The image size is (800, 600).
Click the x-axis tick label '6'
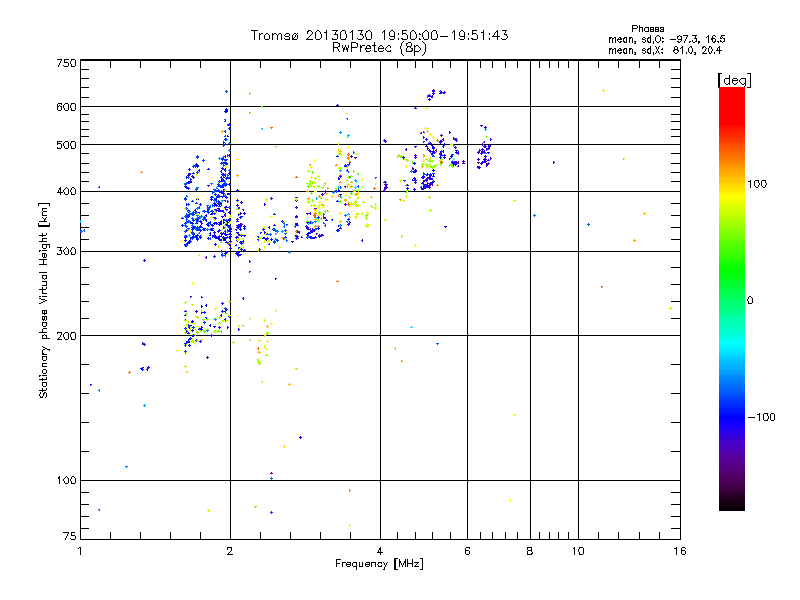467,551
